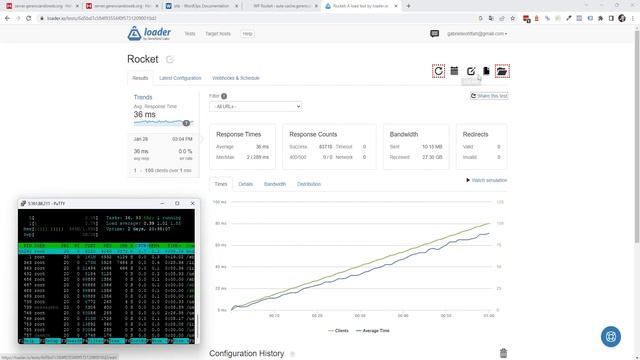
Task: Click the Filter help question mark icon
Action: (224, 96)
